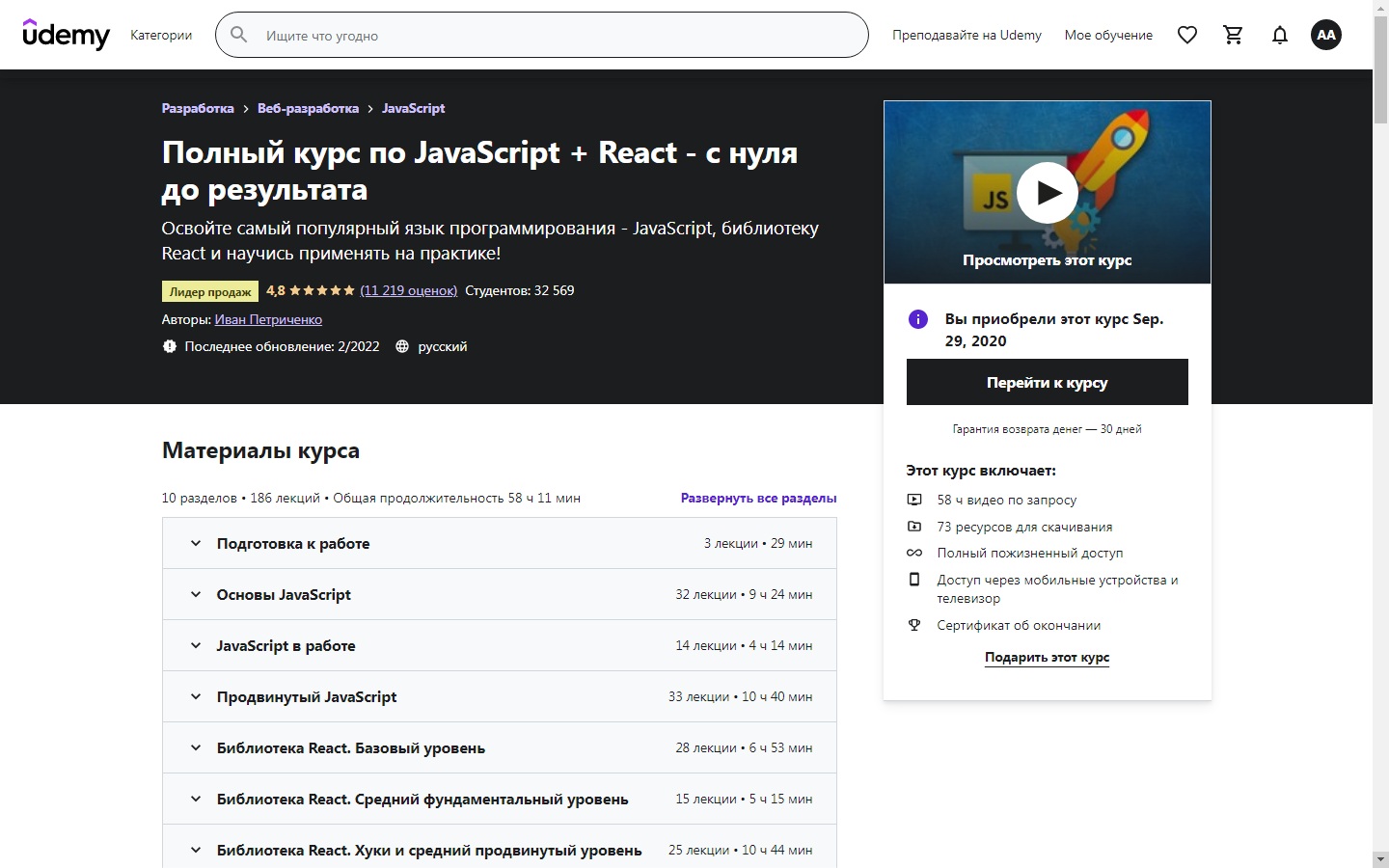The height and width of the screenshot is (868, 1389).
Task: Open Преподавайте на Udemy
Action: pyautogui.click(x=967, y=35)
